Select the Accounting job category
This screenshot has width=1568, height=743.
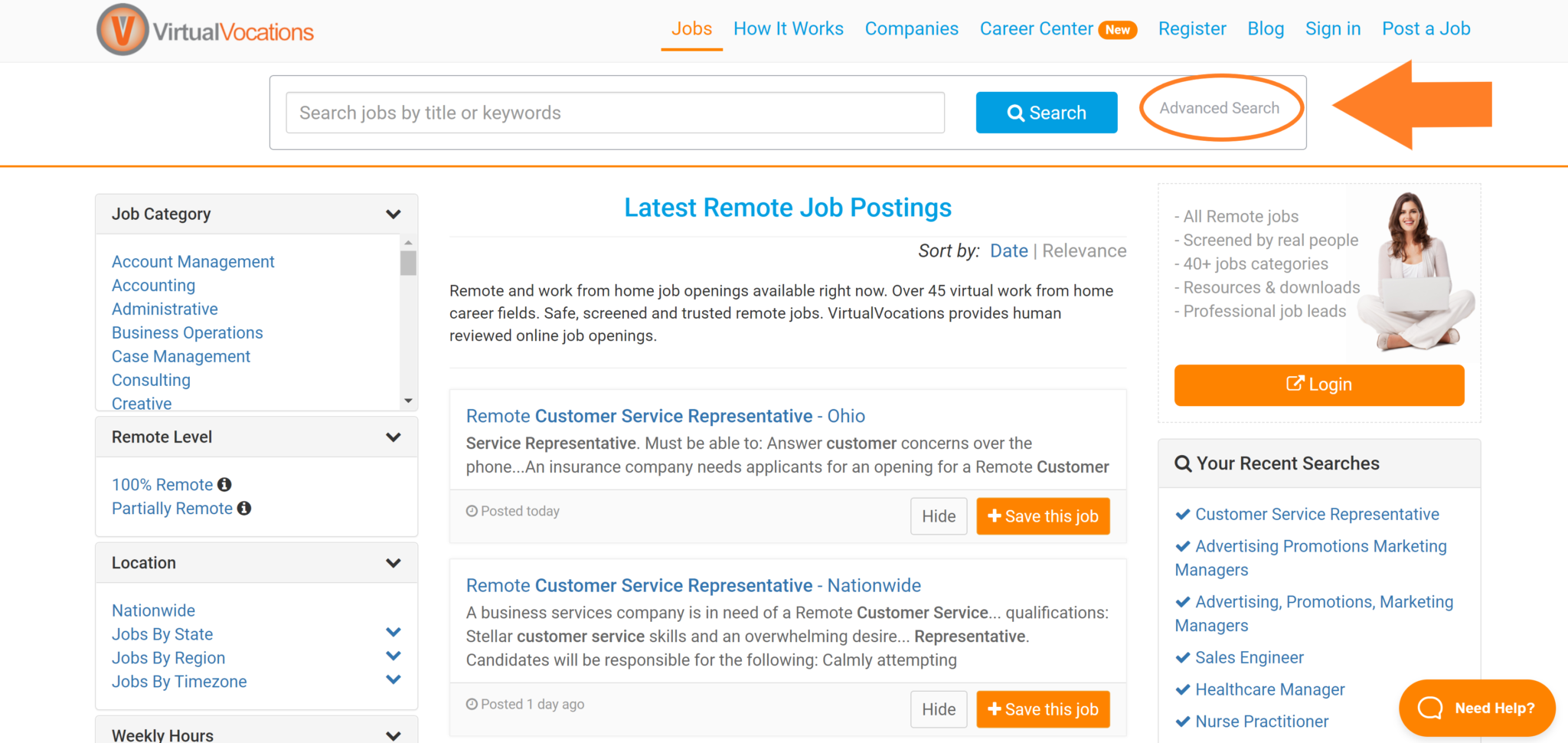tap(153, 285)
